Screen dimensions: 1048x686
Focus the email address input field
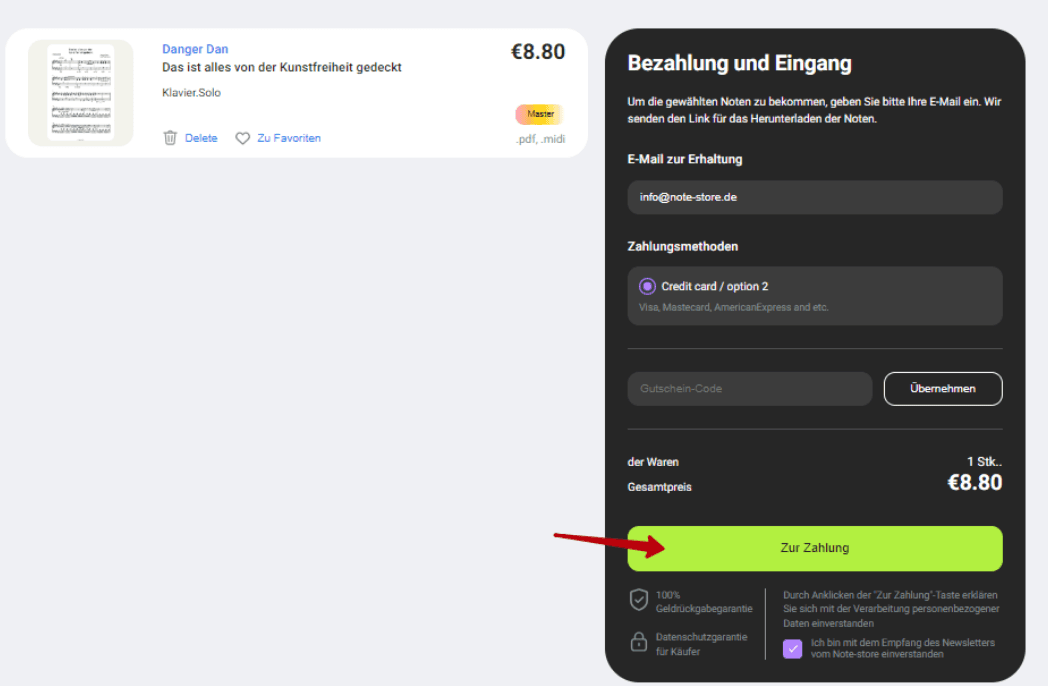click(x=814, y=197)
